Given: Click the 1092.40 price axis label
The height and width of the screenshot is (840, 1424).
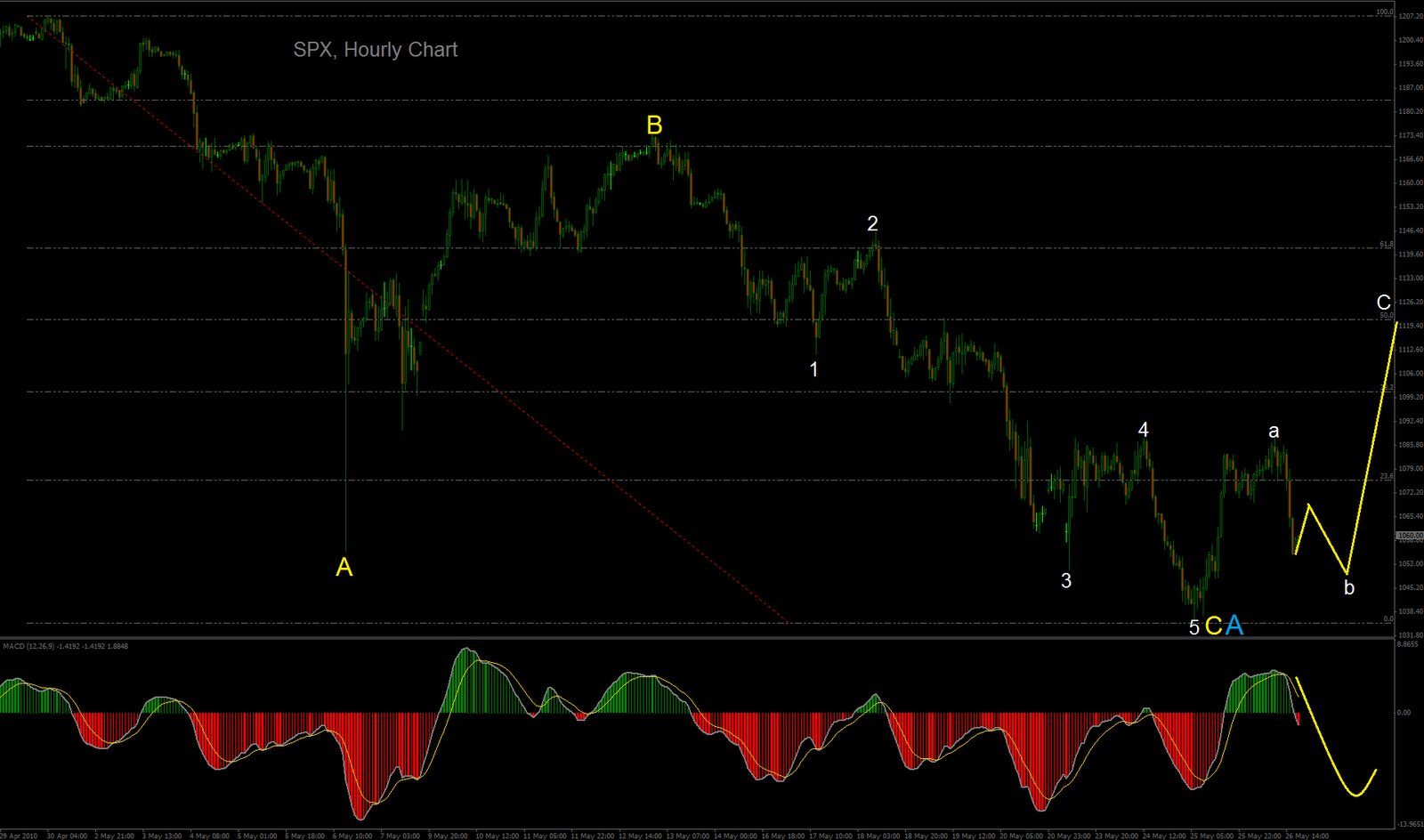Looking at the screenshot, I should [1411, 421].
